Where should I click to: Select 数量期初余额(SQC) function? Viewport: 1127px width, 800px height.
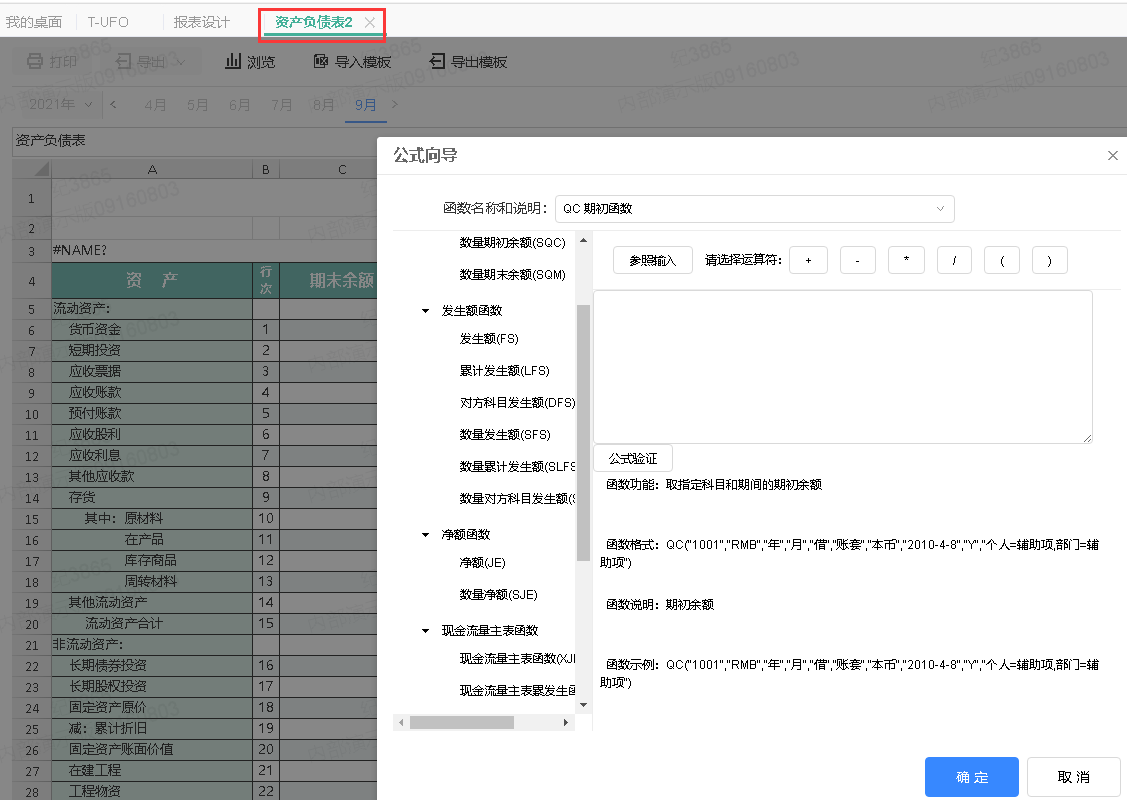(512, 243)
